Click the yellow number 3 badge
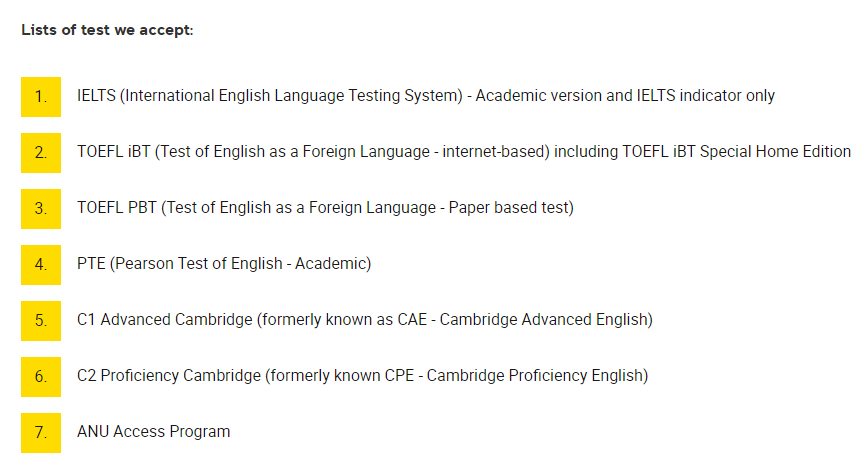This screenshot has width=868, height=460. pos(41,209)
